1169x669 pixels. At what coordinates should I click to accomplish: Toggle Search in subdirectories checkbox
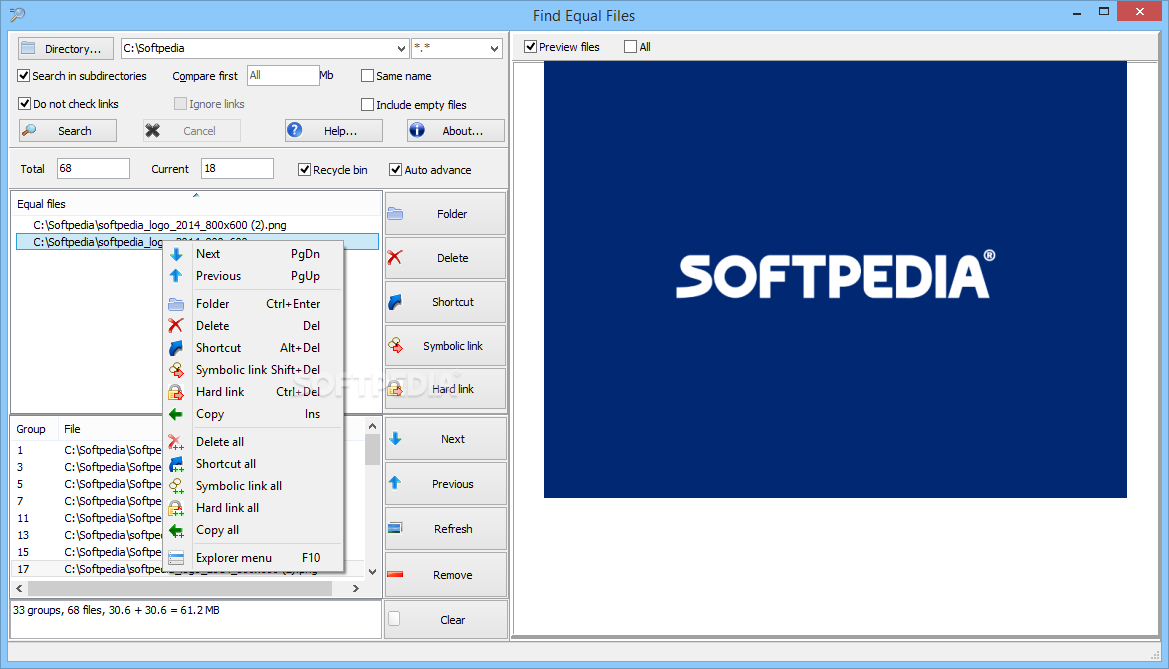click(x=24, y=76)
